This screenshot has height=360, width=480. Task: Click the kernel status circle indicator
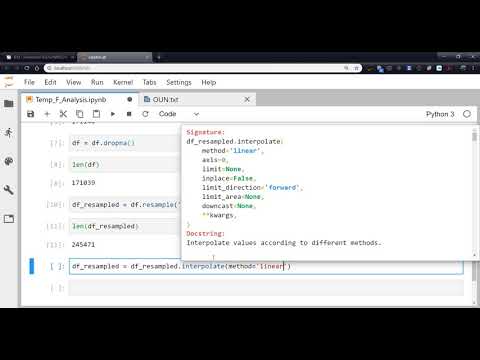tap(467, 114)
